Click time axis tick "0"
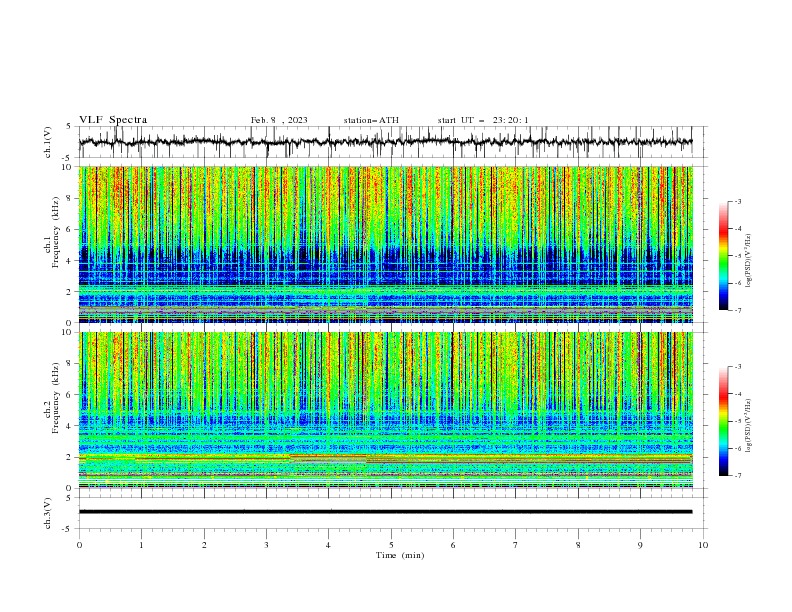Screen dimensions: 792x612 pos(79,545)
